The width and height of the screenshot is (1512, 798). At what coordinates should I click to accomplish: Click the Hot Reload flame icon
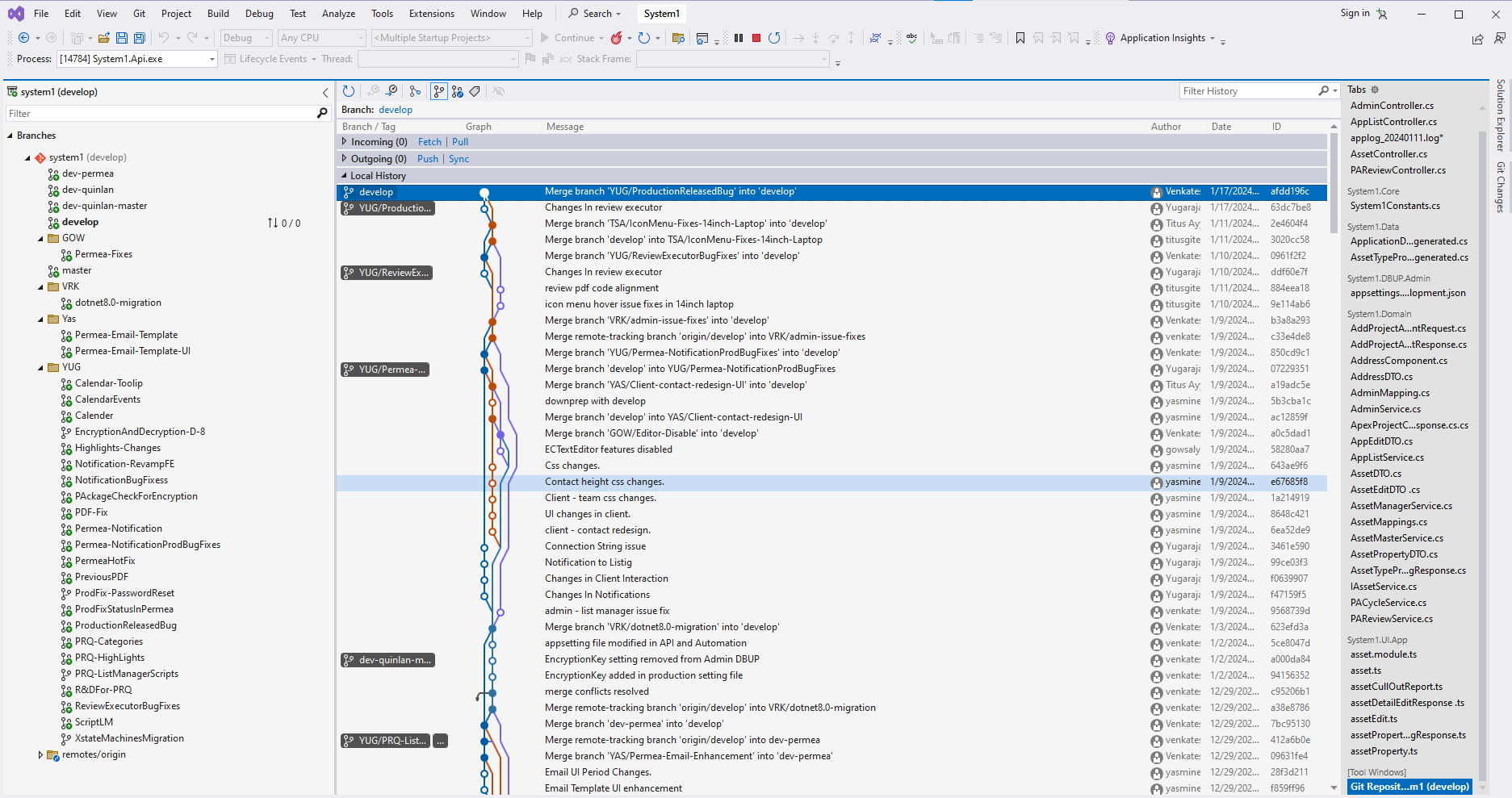point(617,38)
